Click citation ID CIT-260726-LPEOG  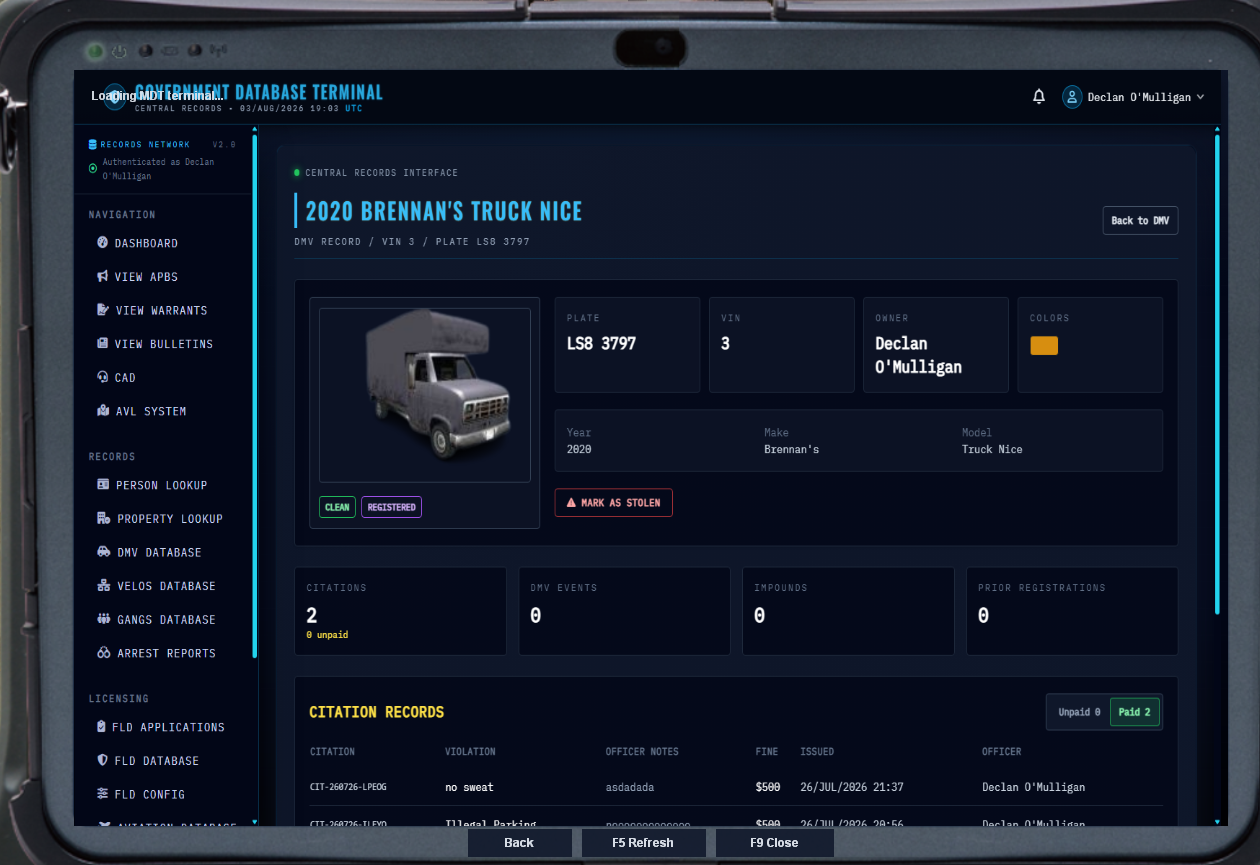[x=348, y=787]
